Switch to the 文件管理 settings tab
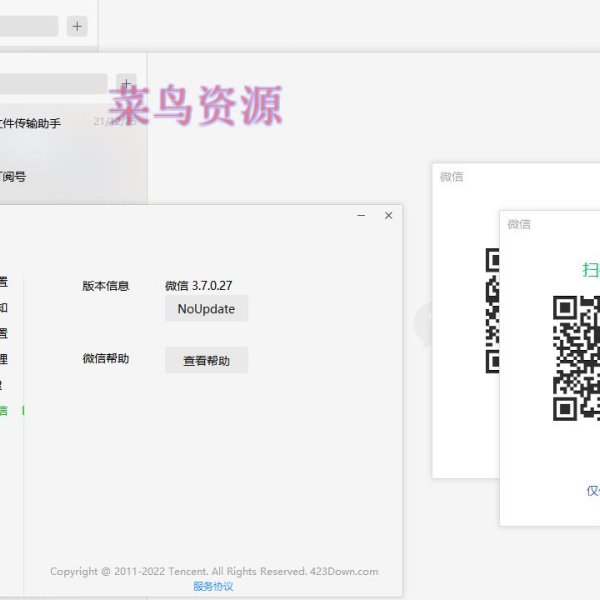This screenshot has height=600, width=600. point(4,359)
